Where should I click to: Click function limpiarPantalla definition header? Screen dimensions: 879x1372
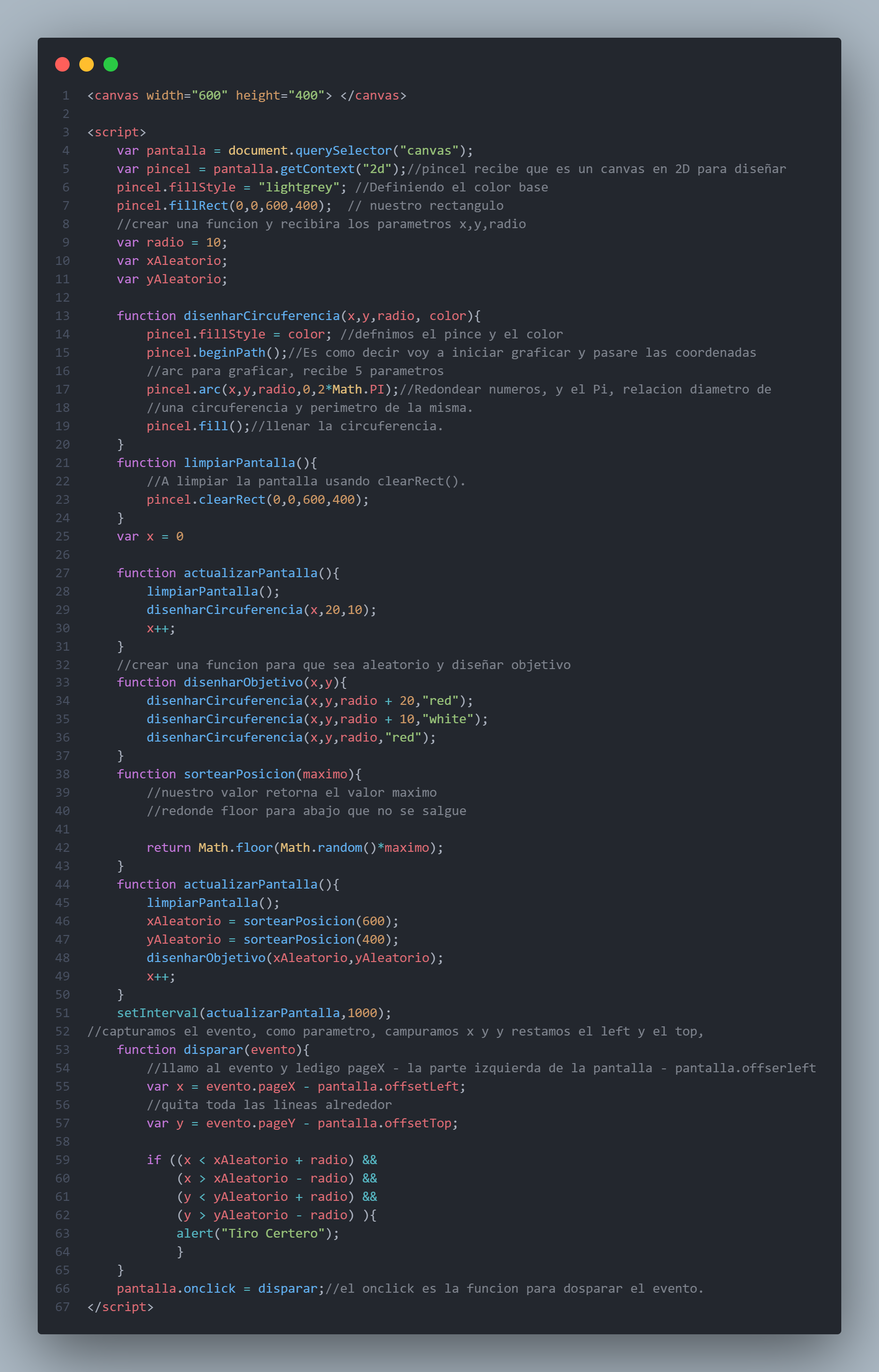217,462
